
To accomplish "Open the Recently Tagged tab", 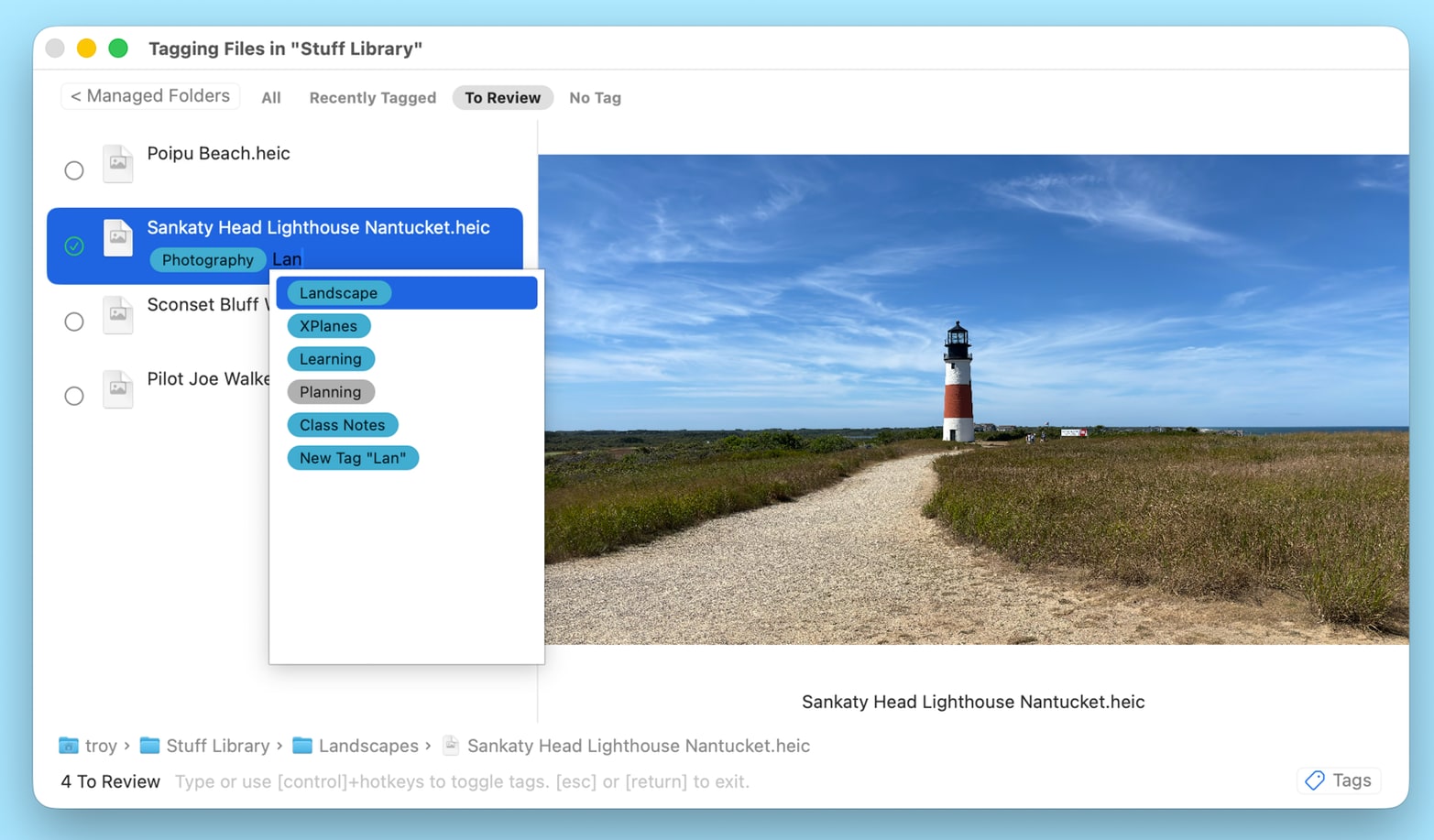I will point(372,97).
